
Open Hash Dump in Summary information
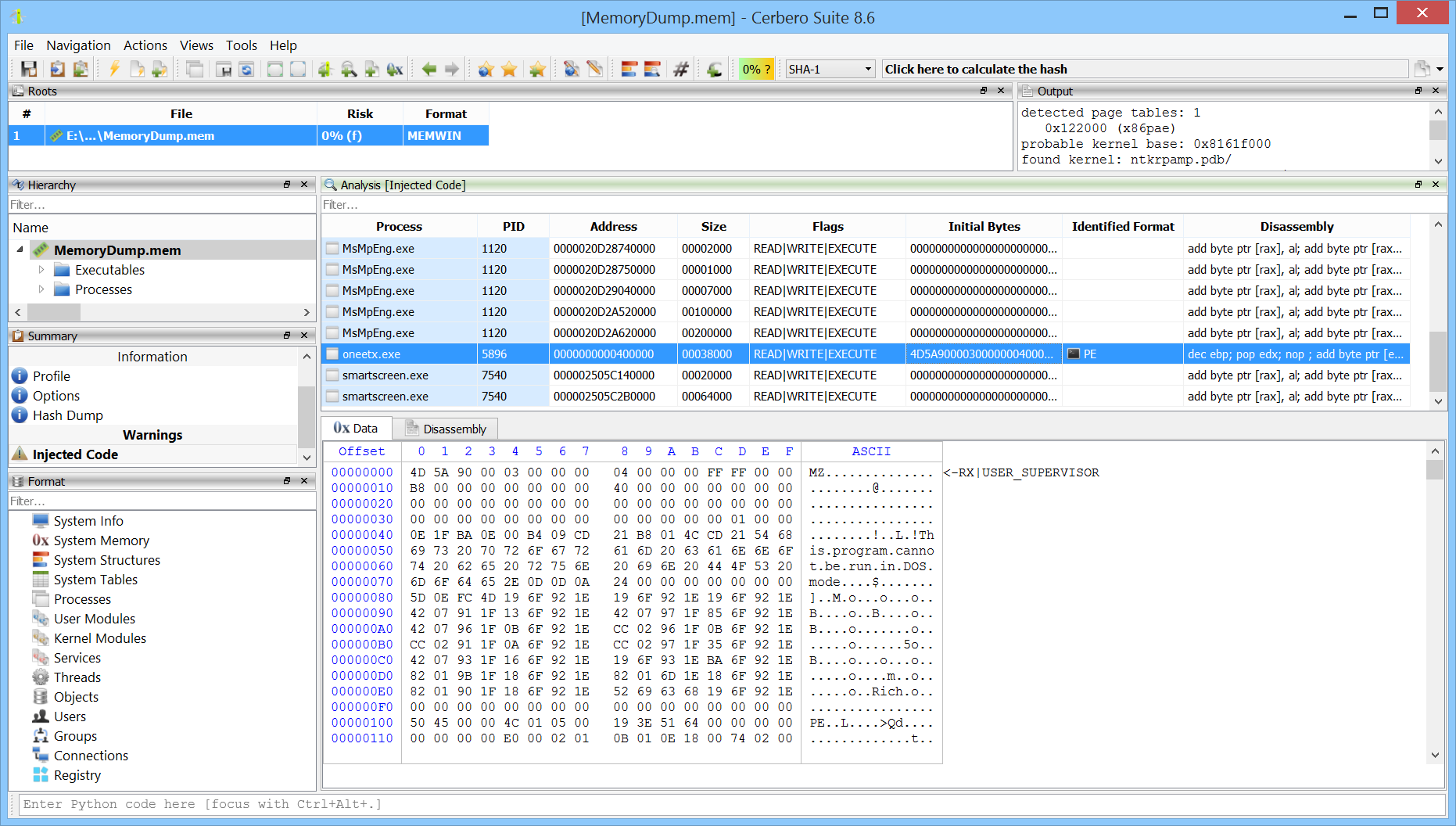(x=67, y=415)
